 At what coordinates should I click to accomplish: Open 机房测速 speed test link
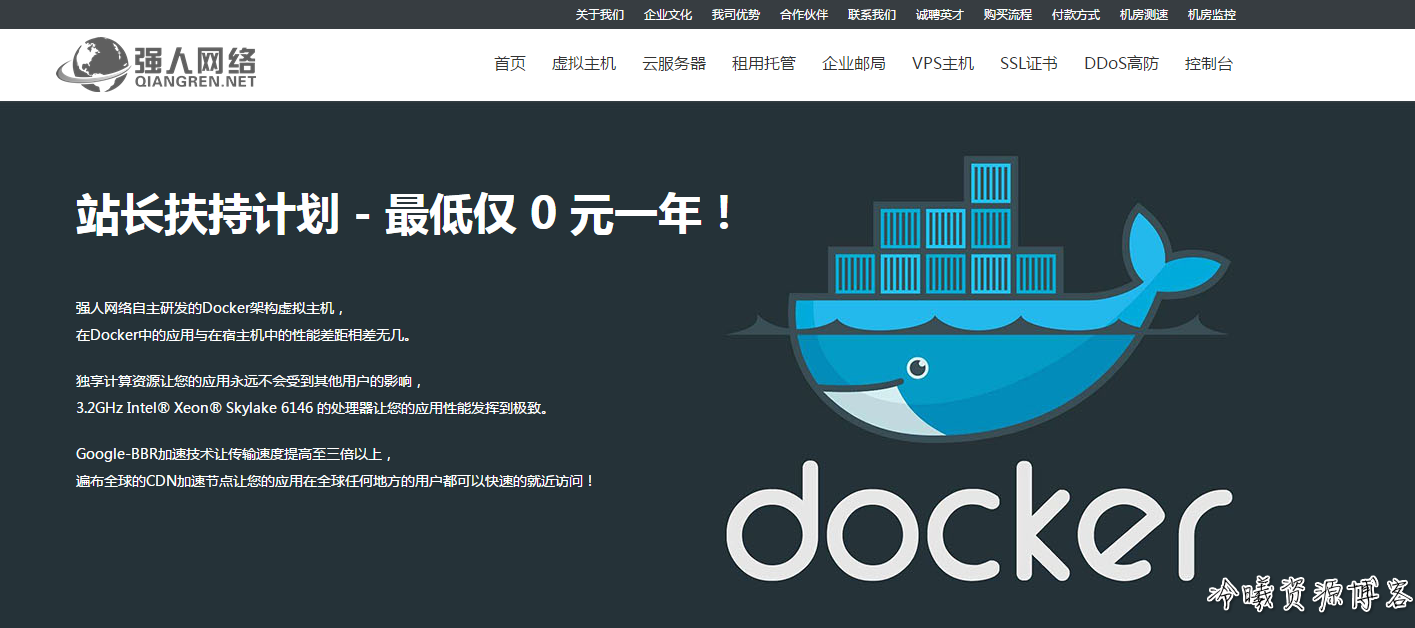pyautogui.click(x=1144, y=15)
